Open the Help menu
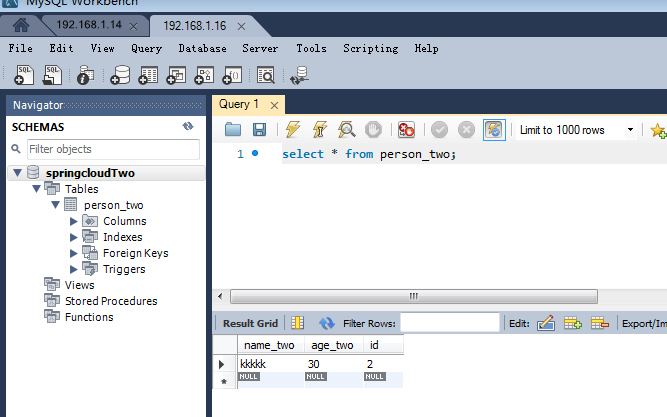The image size is (667, 417). (426, 48)
